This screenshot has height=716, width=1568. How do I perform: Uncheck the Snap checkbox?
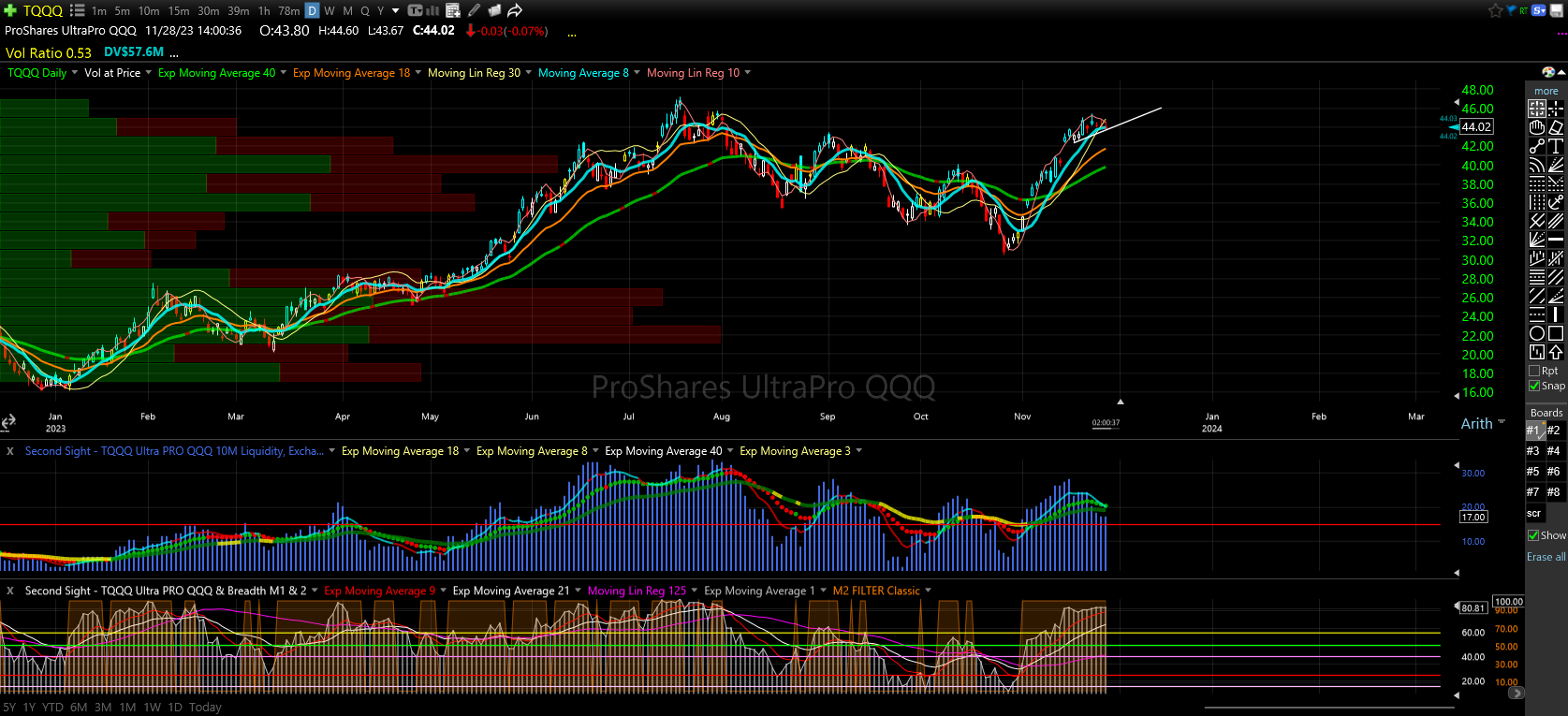click(1534, 386)
